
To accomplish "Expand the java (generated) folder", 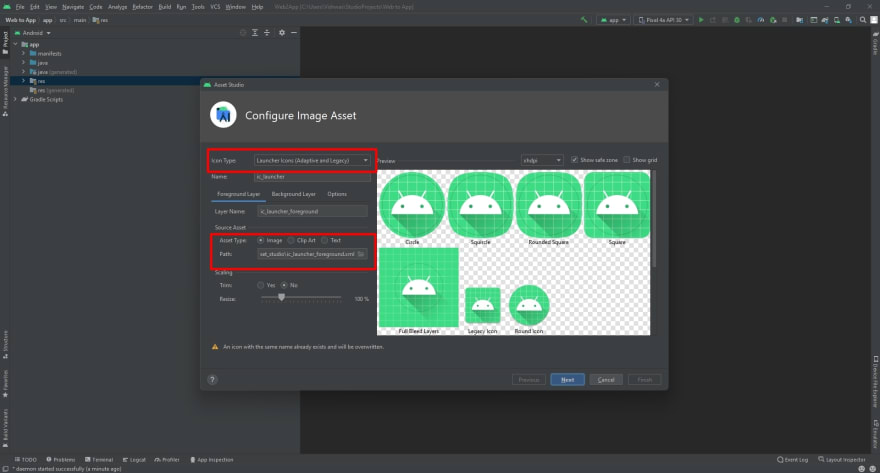I will [24, 72].
